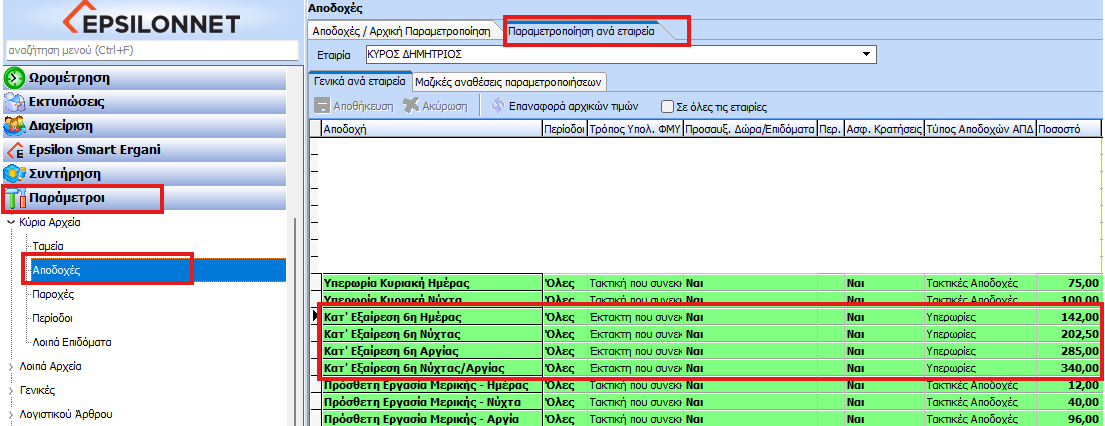The image size is (1105, 426).
Task: Open the Συντήρηση menu section
Action: click(144, 174)
